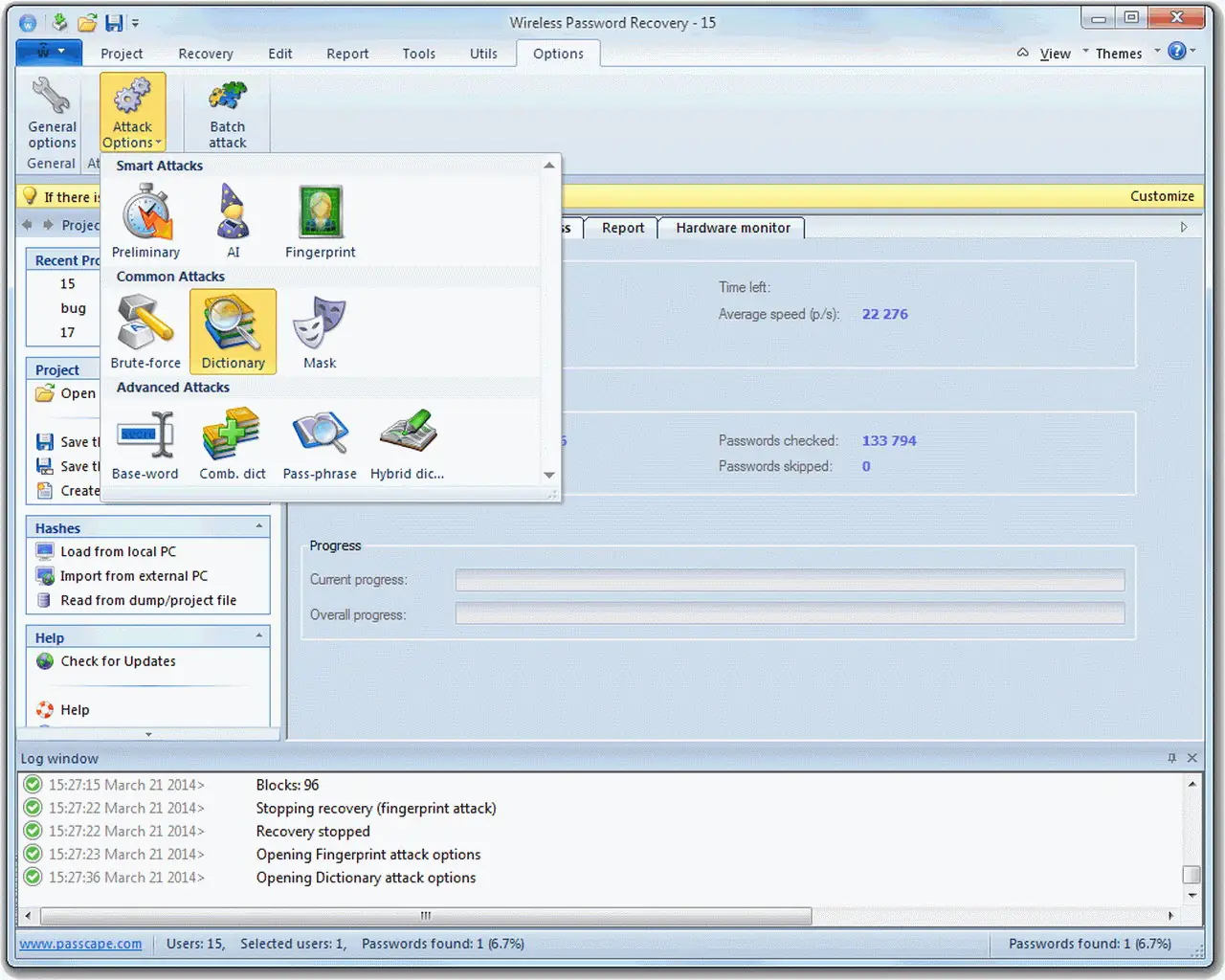
Task: Collapse the Hashes sidebar panel
Action: point(259,527)
